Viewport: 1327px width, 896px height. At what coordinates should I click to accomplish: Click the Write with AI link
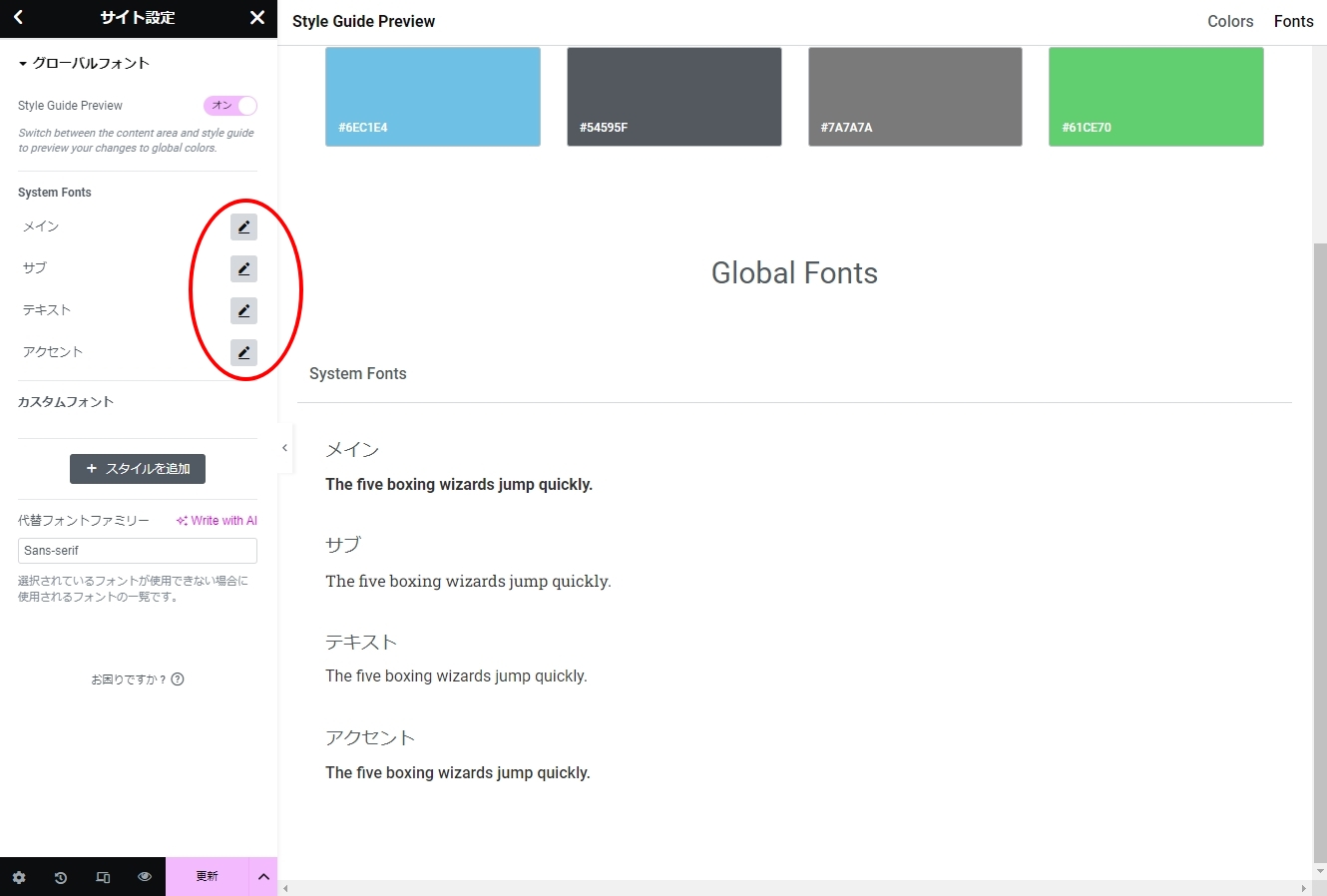pos(217,521)
